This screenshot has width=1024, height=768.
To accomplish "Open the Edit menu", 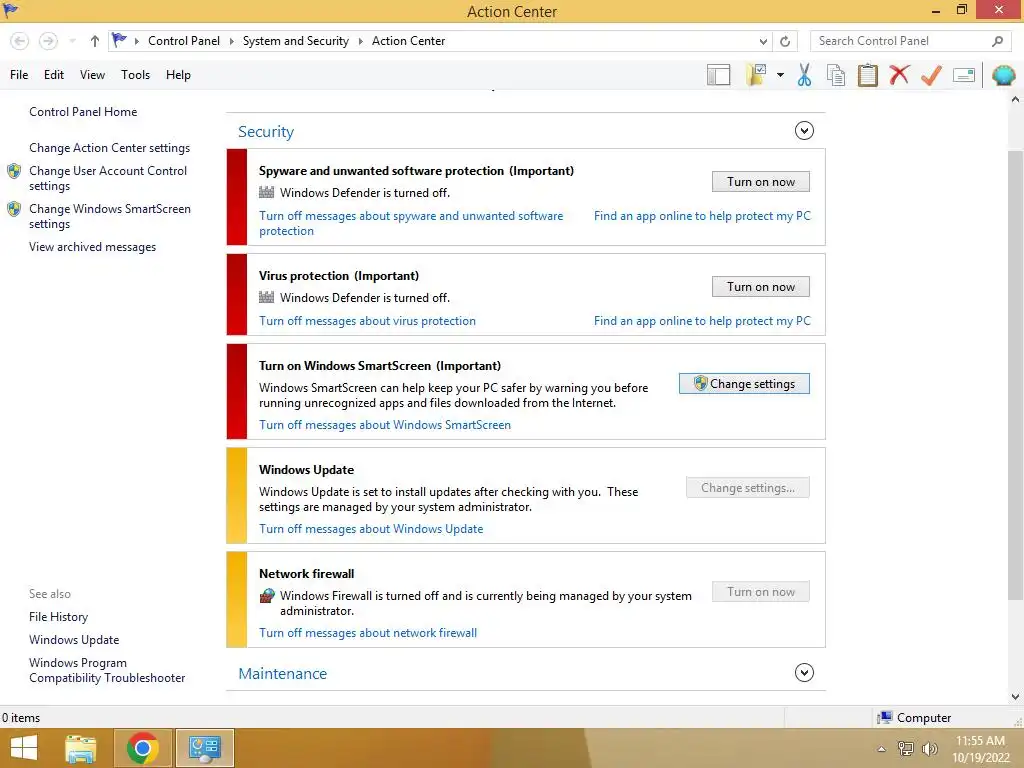I will (x=54, y=75).
